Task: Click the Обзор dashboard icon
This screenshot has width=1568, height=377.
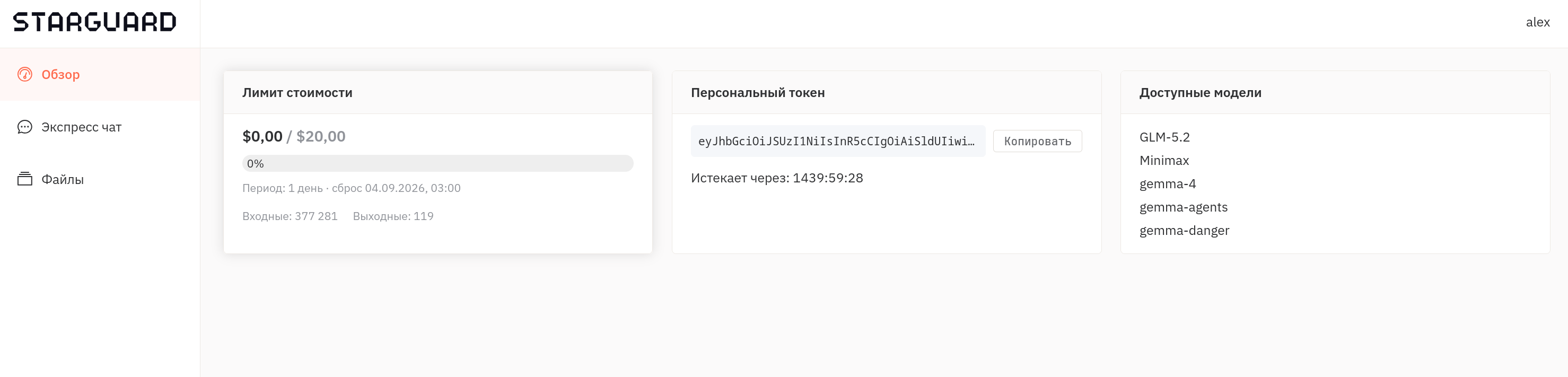Action: [24, 74]
